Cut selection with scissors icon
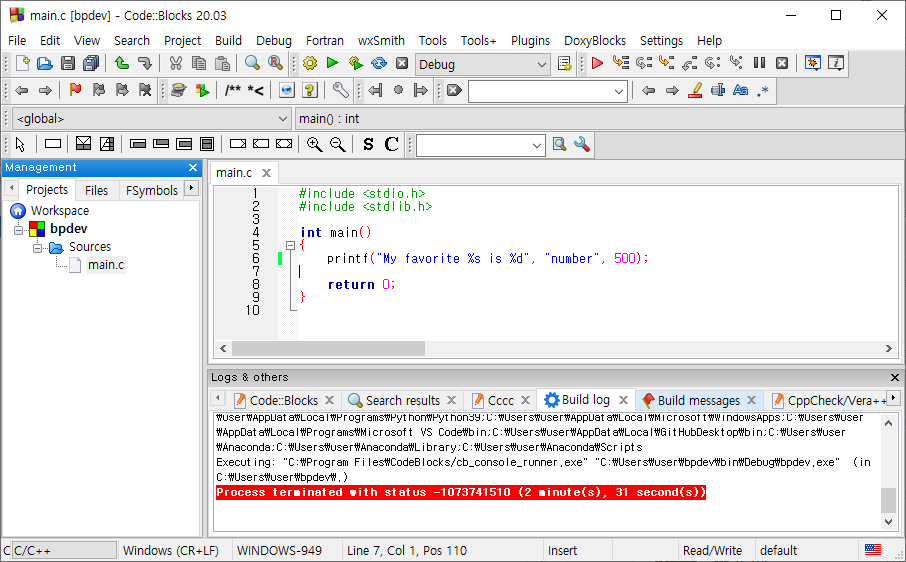906x562 pixels. (x=176, y=64)
